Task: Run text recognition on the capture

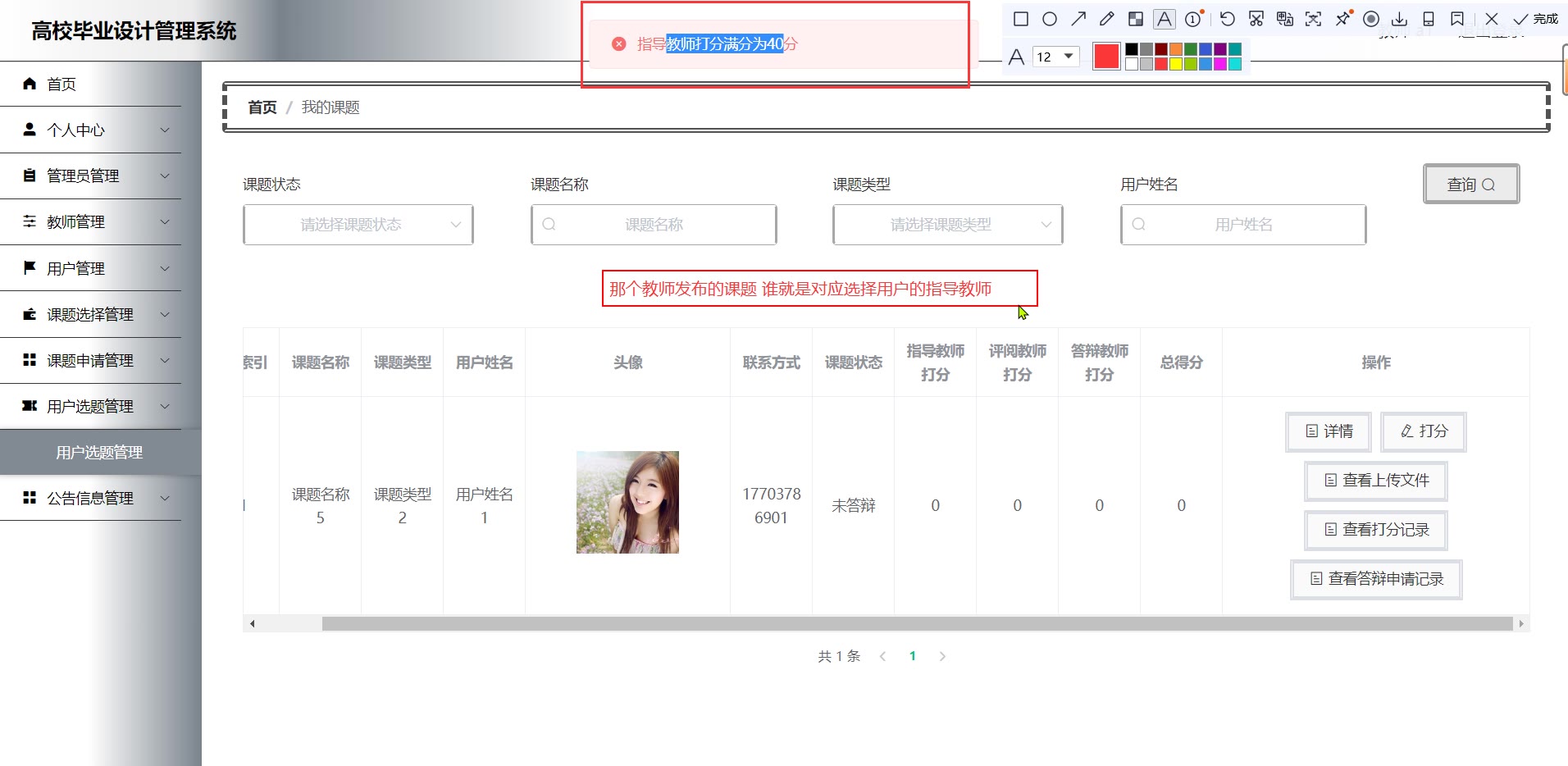Action: (1314, 19)
